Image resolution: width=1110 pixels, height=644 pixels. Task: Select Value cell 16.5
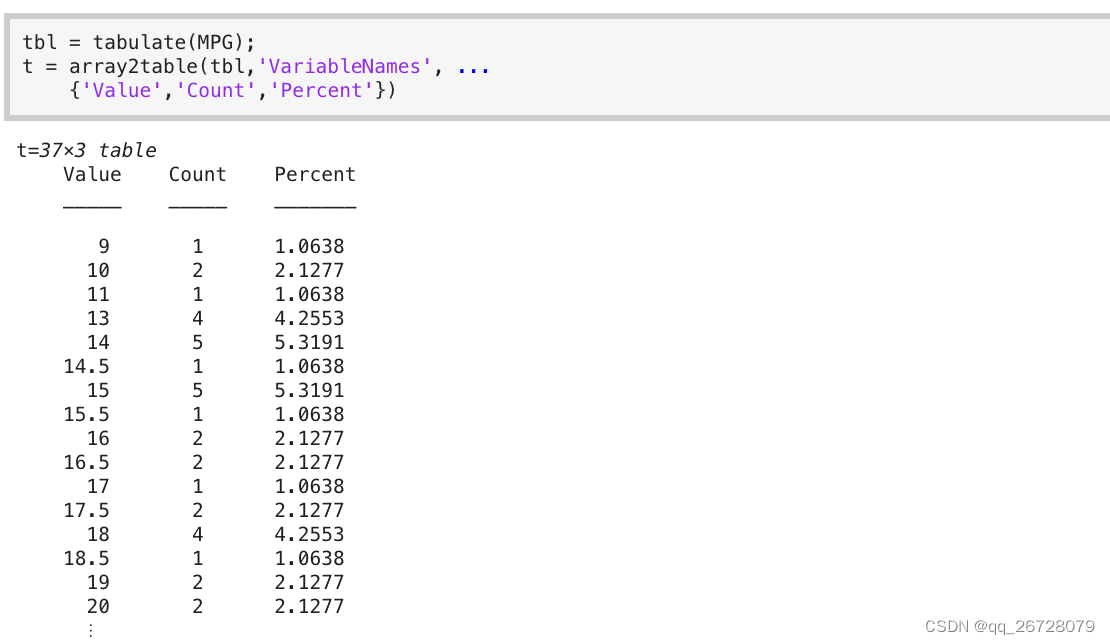coord(86,463)
